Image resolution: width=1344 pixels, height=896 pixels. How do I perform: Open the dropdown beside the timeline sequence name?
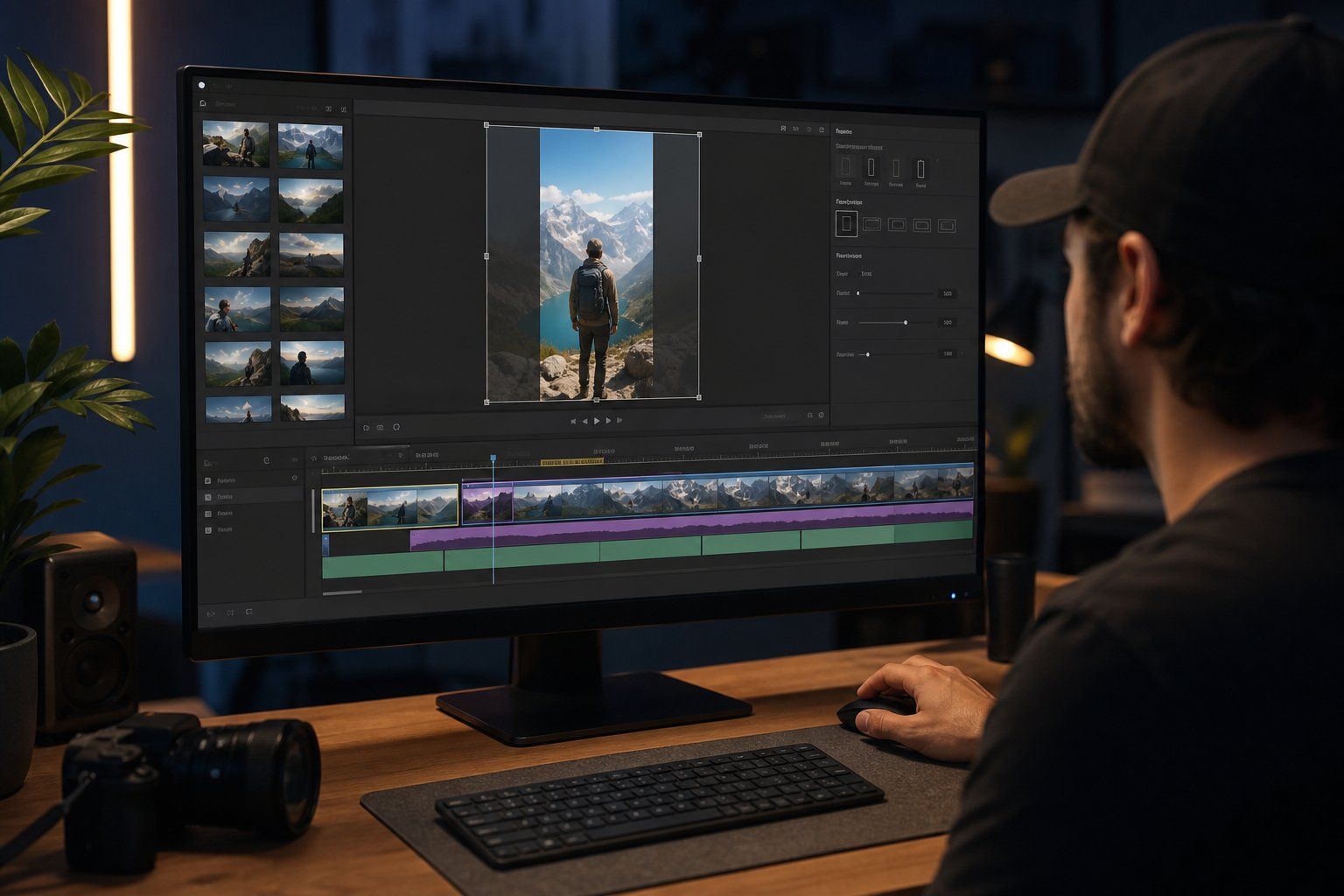[x=401, y=455]
